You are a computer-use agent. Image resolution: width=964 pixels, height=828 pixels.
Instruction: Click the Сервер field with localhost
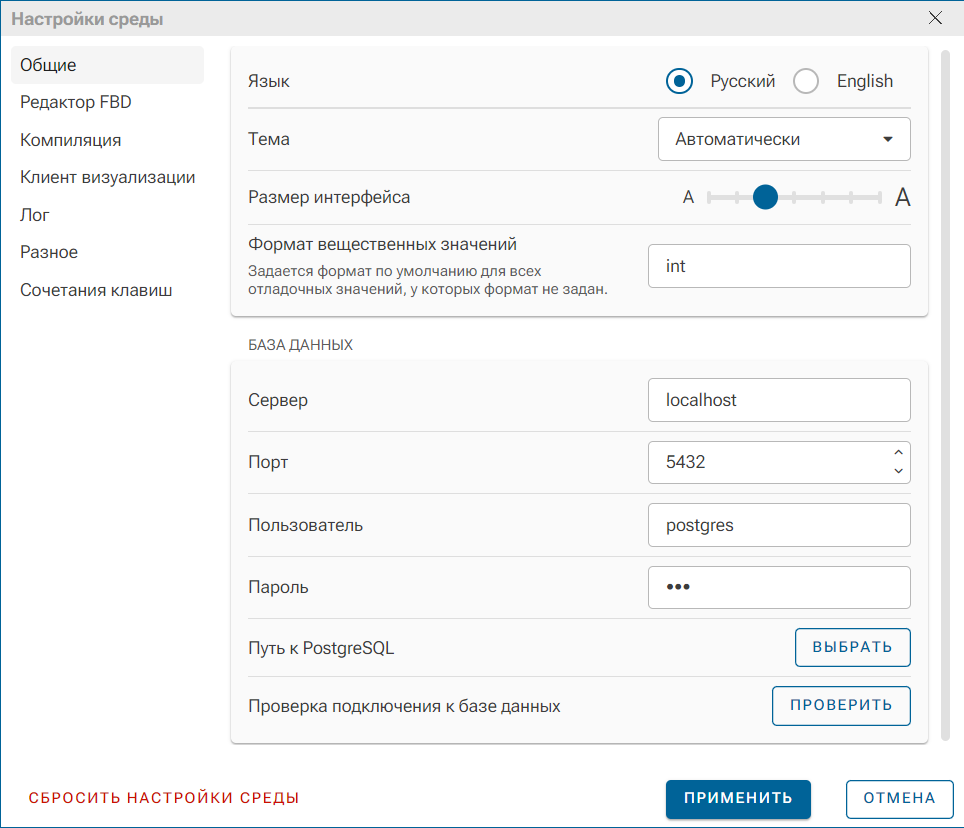779,400
